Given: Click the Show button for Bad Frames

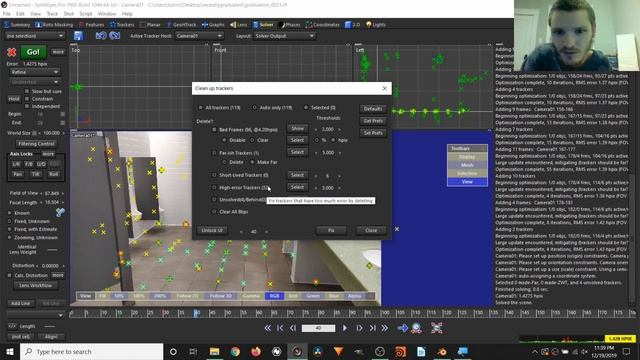Looking at the screenshot, I should [297, 129].
